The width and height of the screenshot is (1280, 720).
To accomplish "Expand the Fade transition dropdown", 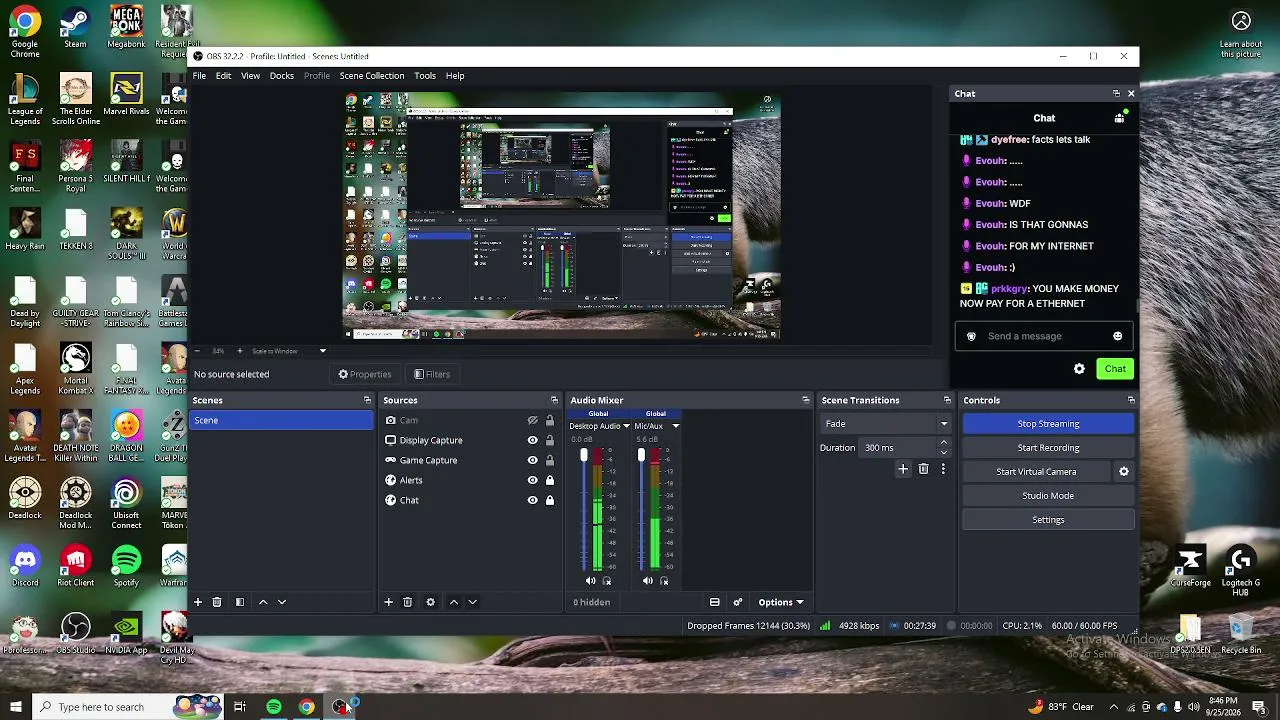I will [x=943, y=424].
